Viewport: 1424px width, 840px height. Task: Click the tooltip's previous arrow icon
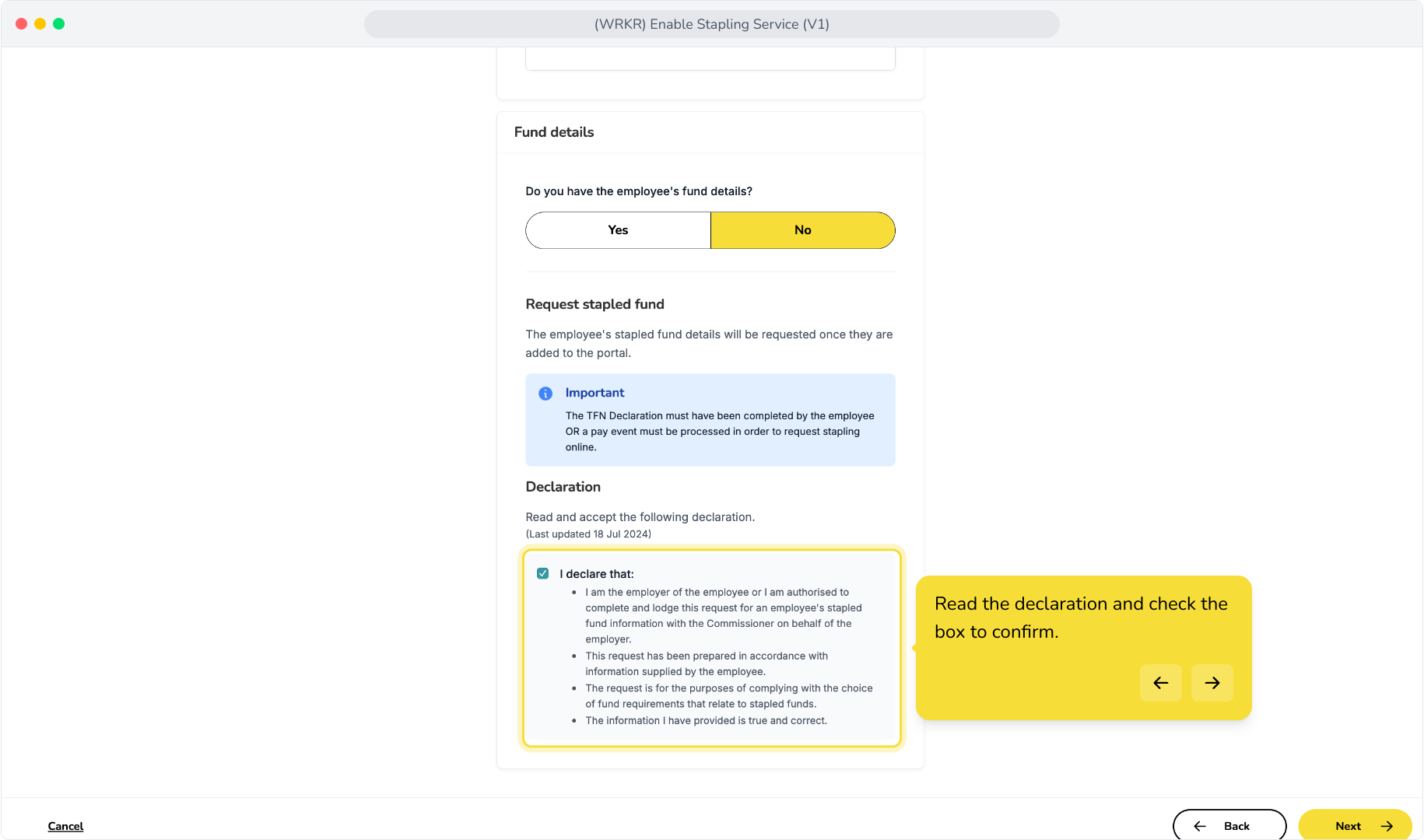tap(1161, 683)
